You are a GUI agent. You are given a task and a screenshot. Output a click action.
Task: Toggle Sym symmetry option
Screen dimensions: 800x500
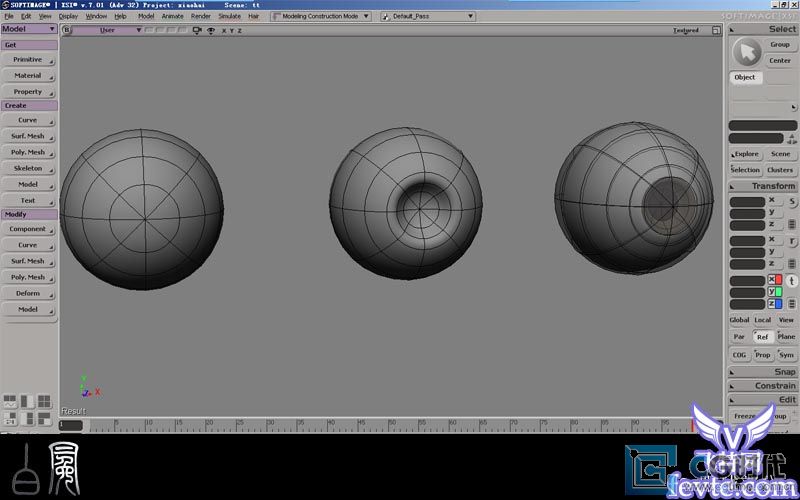[x=786, y=355]
